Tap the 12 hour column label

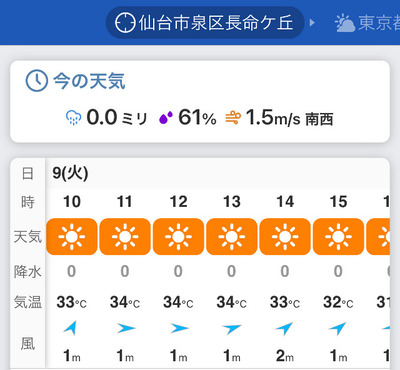(178, 202)
